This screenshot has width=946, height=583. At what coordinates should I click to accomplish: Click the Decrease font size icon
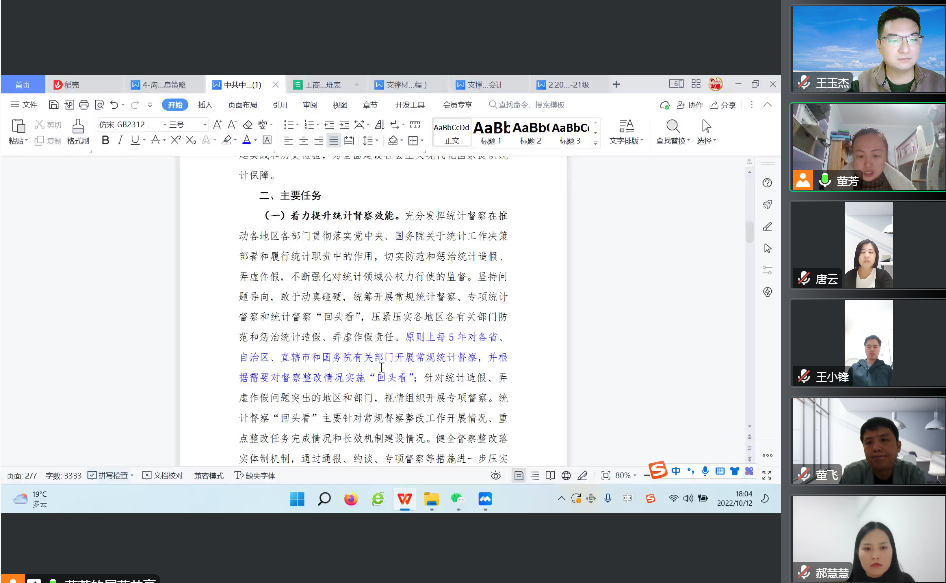pyautogui.click(x=232, y=124)
